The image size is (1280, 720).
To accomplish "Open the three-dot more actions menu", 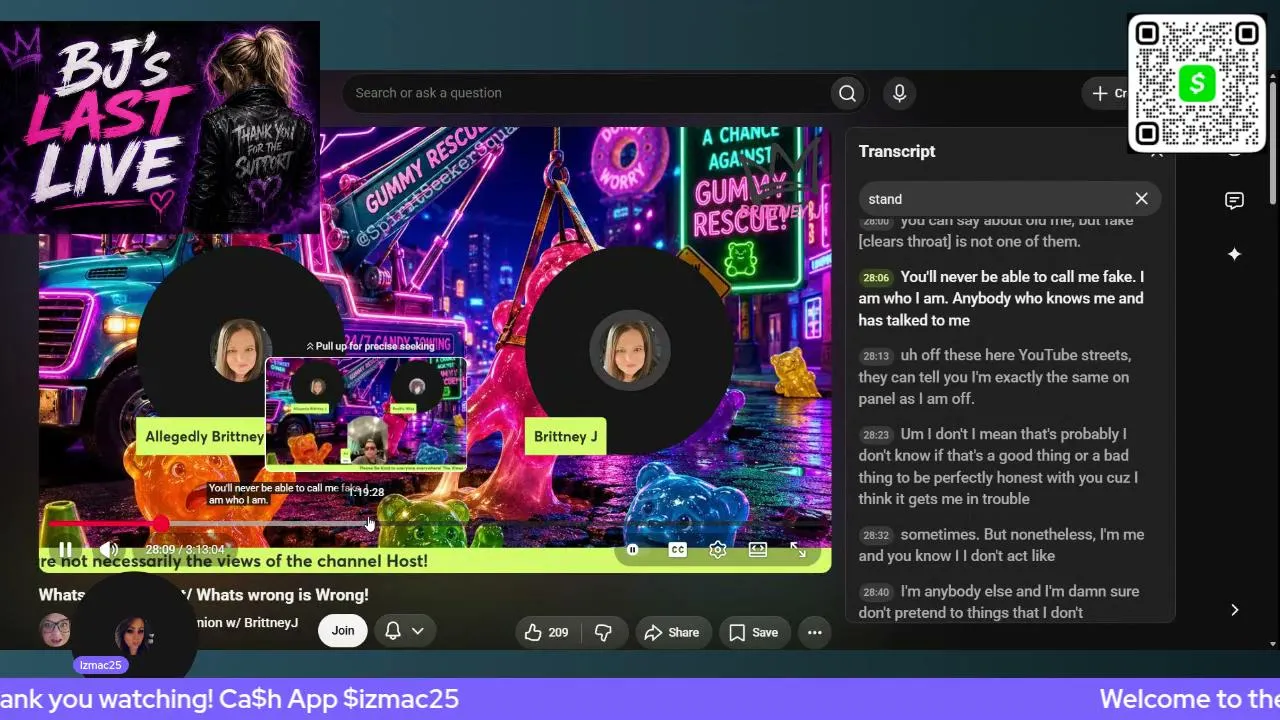I will [814, 632].
